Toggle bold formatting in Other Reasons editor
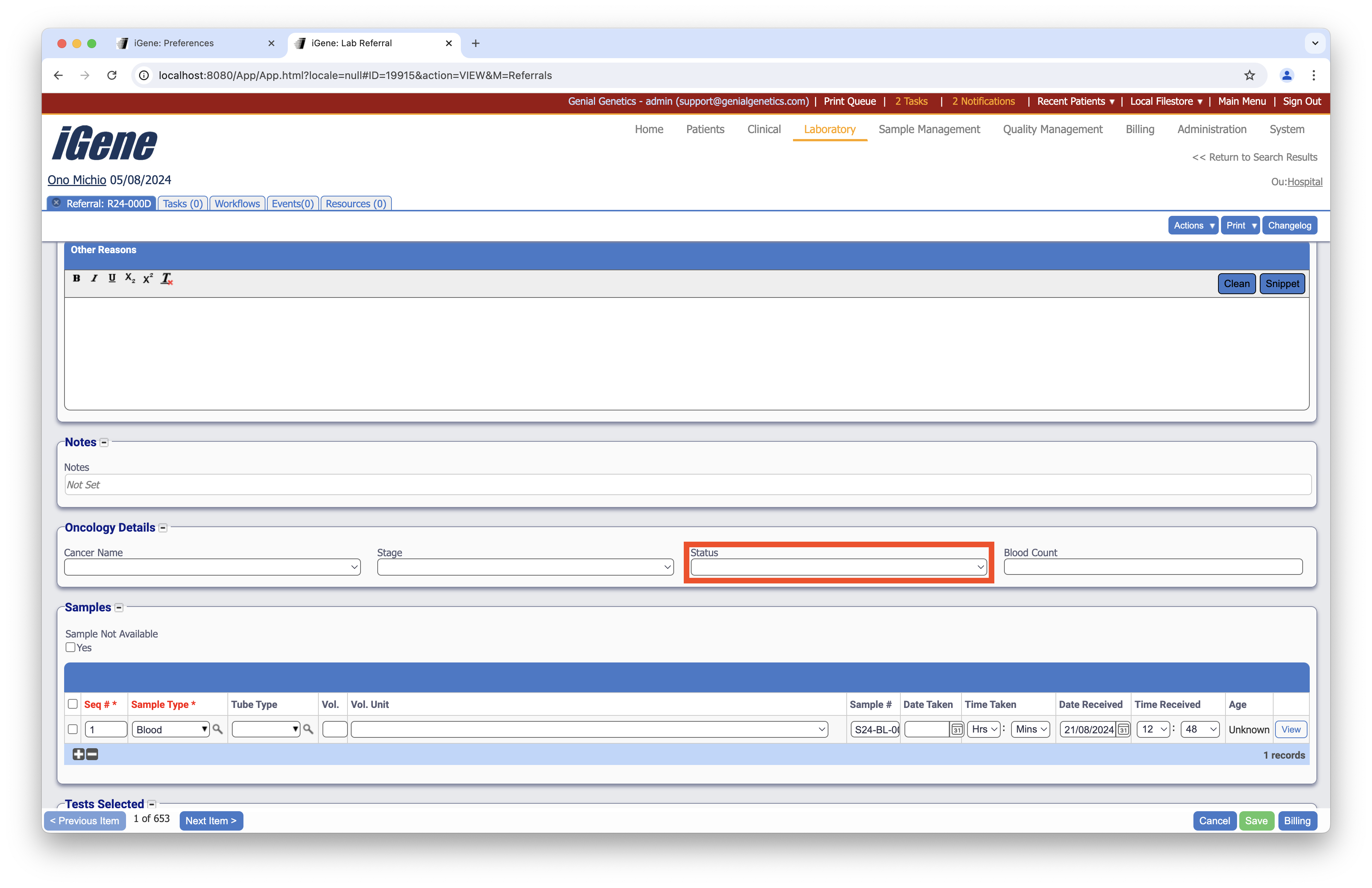Viewport: 1372px width, 888px height. [76, 278]
